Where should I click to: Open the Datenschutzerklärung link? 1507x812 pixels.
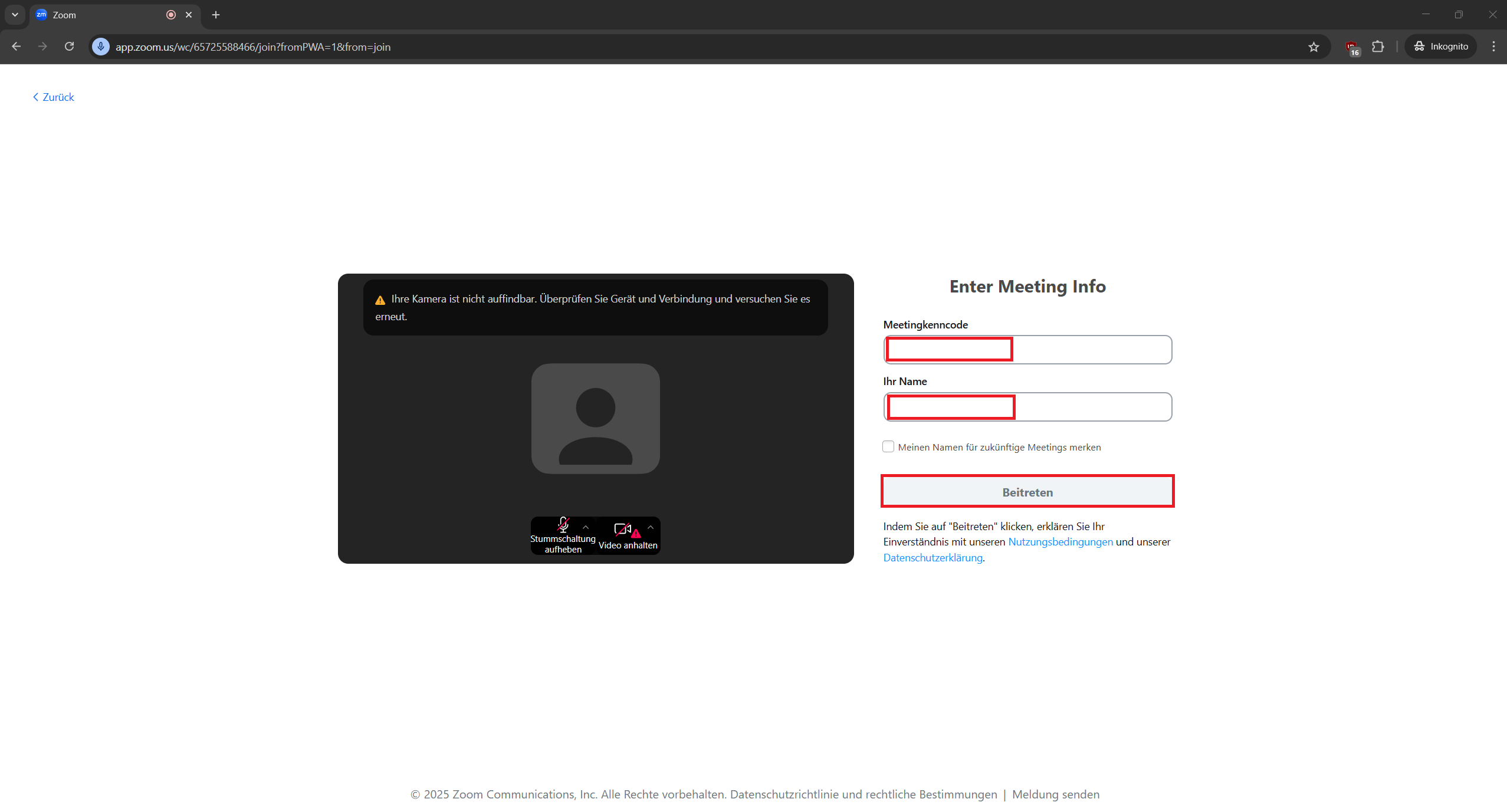point(933,557)
